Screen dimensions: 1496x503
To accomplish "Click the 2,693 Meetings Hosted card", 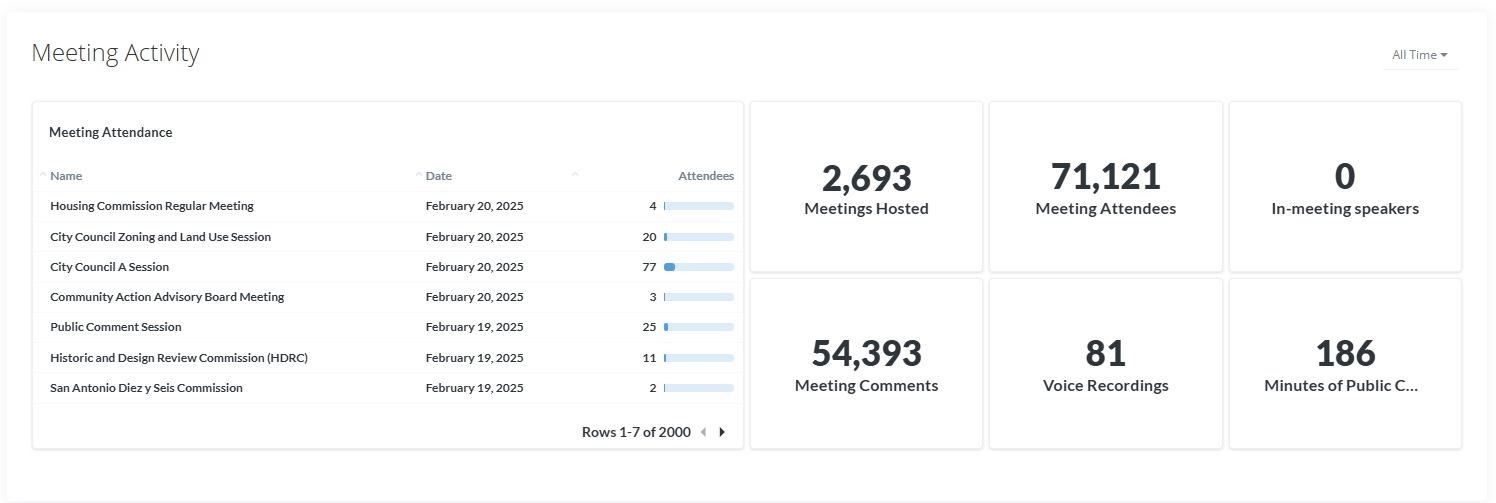I will tap(866, 187).
